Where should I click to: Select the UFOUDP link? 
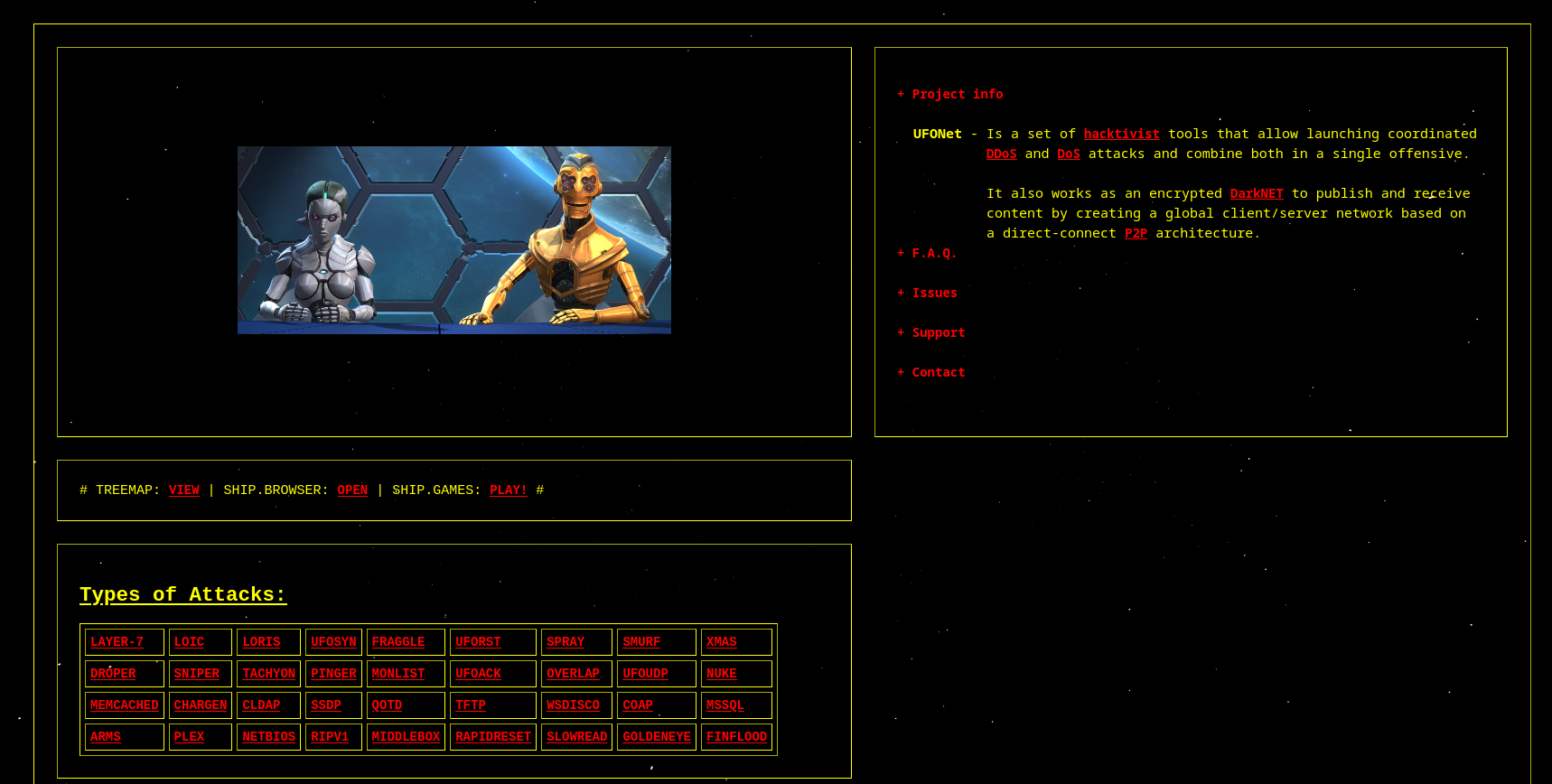click(645, 674)
